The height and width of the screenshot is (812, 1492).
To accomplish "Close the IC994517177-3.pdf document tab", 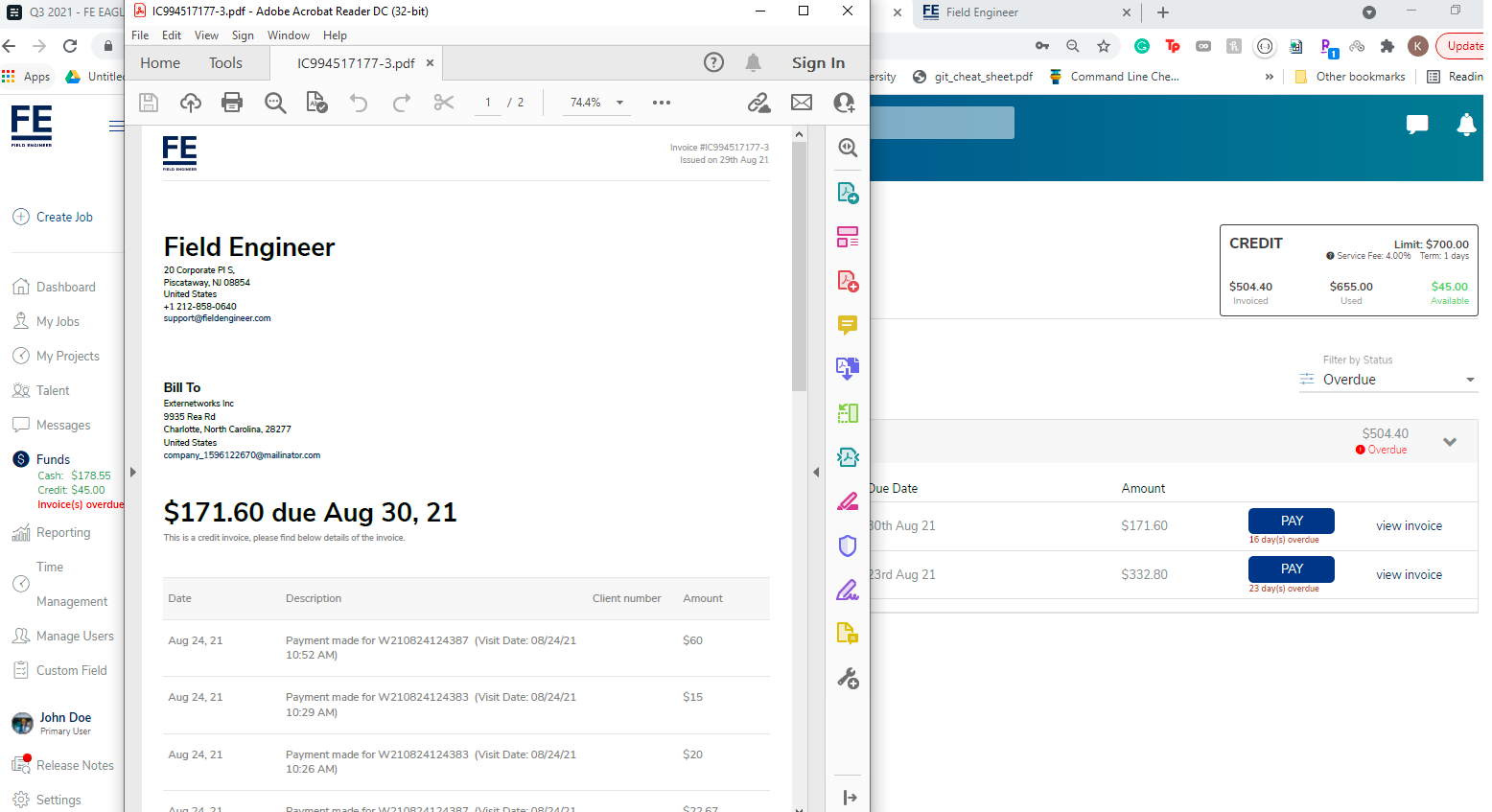I will coord(430,63).
